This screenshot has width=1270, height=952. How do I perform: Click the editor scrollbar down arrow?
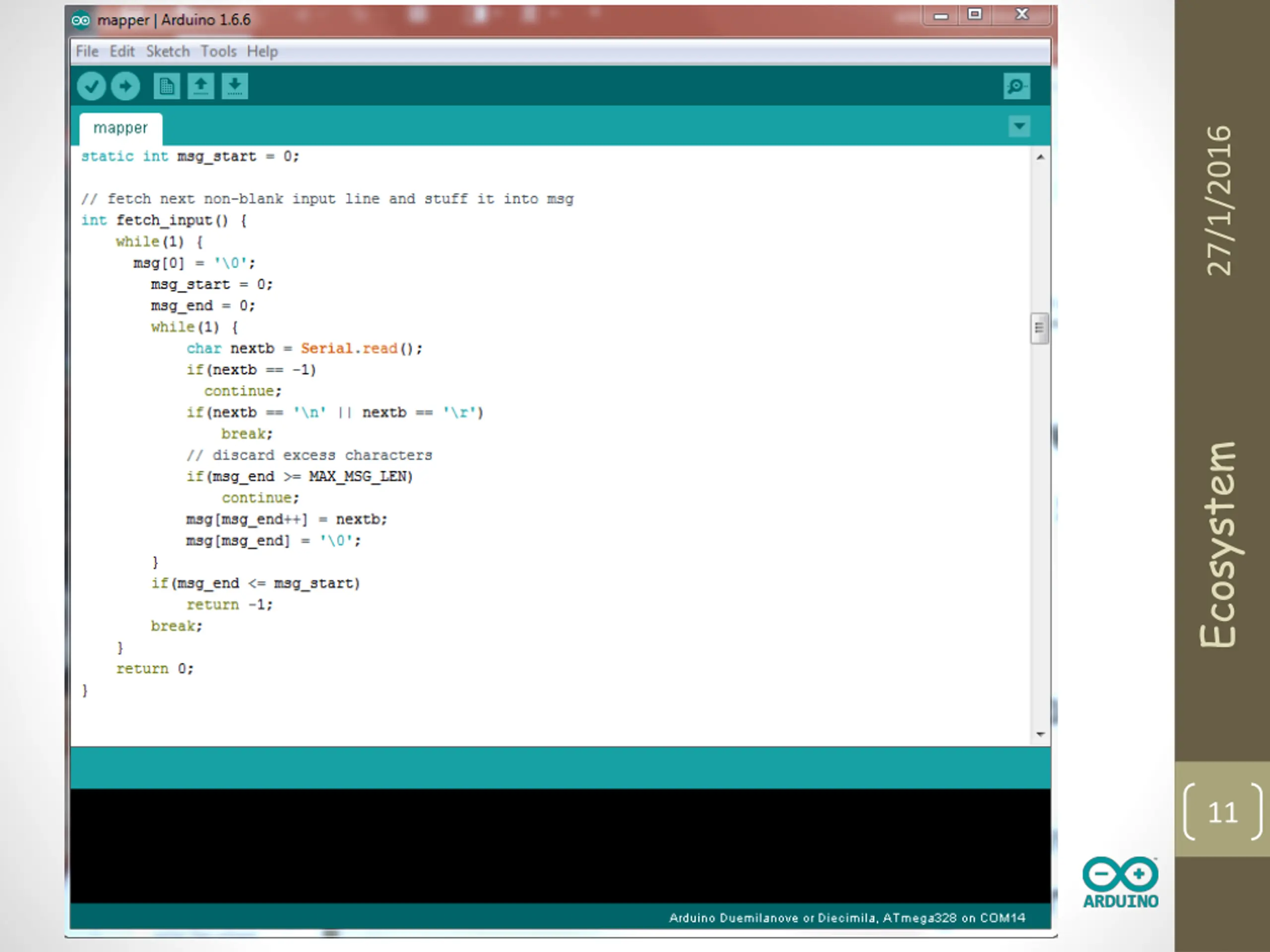coord(1040,734)
